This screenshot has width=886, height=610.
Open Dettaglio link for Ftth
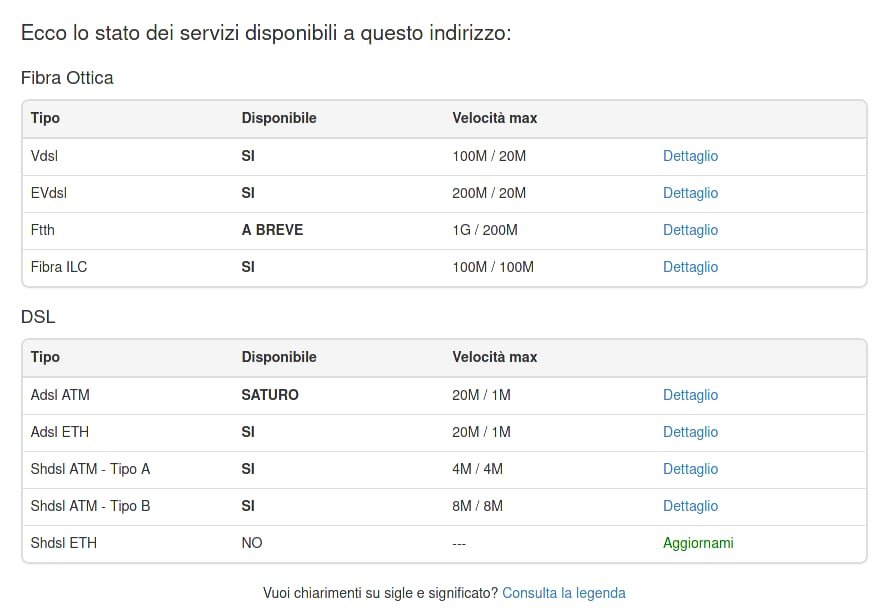pyautogui.click(x=690, y=230)
